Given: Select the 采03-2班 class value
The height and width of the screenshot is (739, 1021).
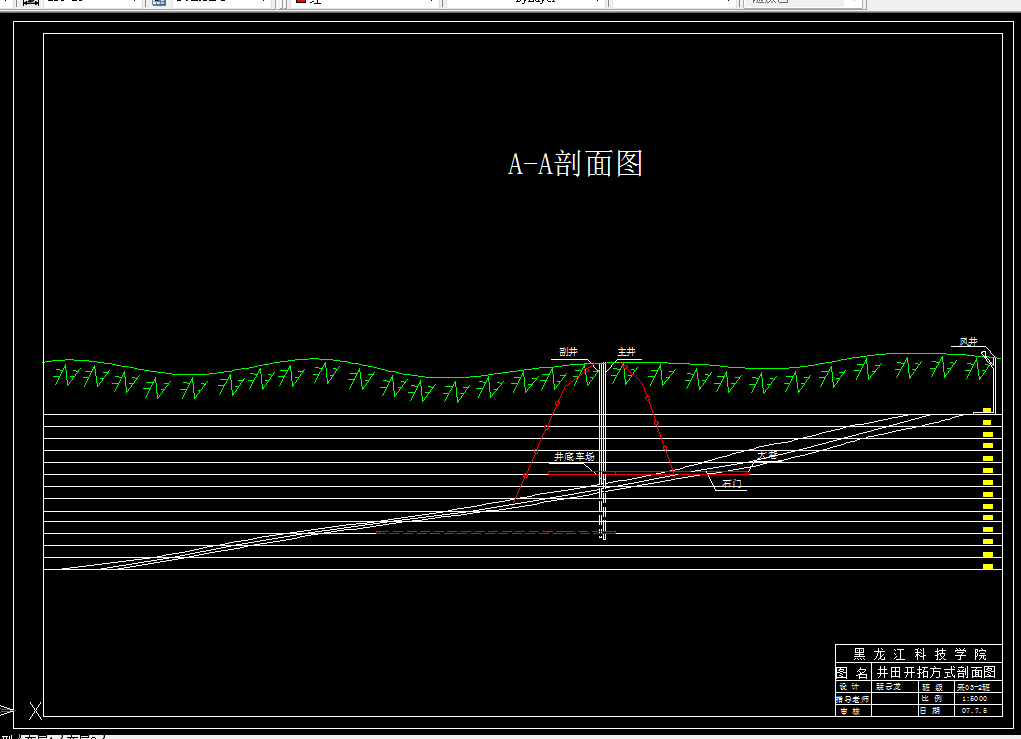Looking at the screenshot, I should coord(973,687).
